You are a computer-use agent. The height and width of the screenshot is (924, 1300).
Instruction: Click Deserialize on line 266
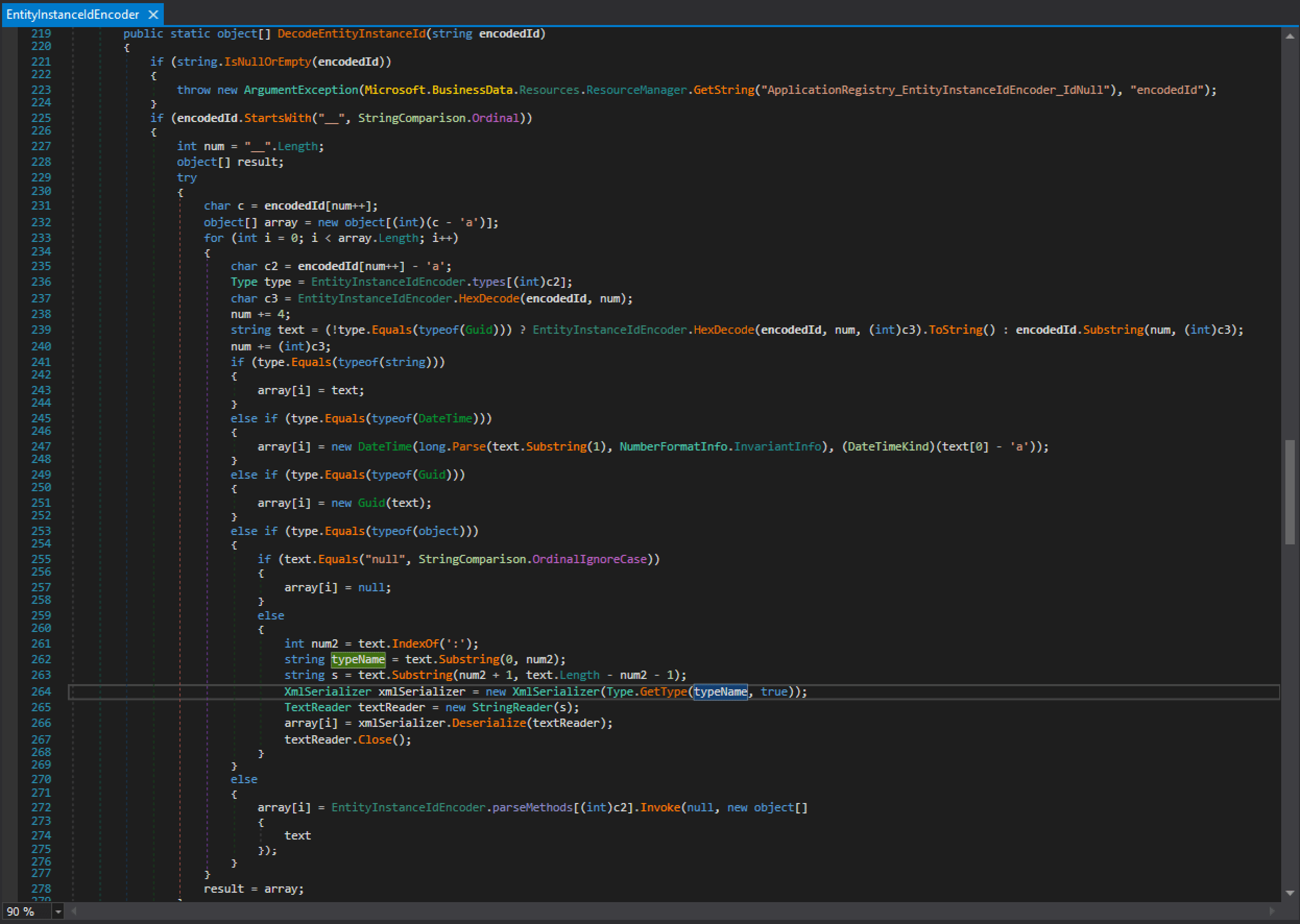point(488,723)
